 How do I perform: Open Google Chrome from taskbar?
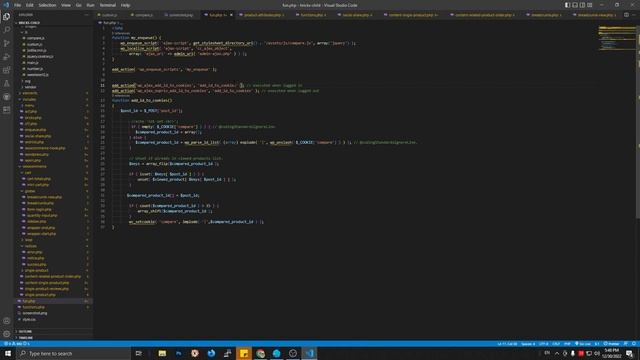point(260,353)
